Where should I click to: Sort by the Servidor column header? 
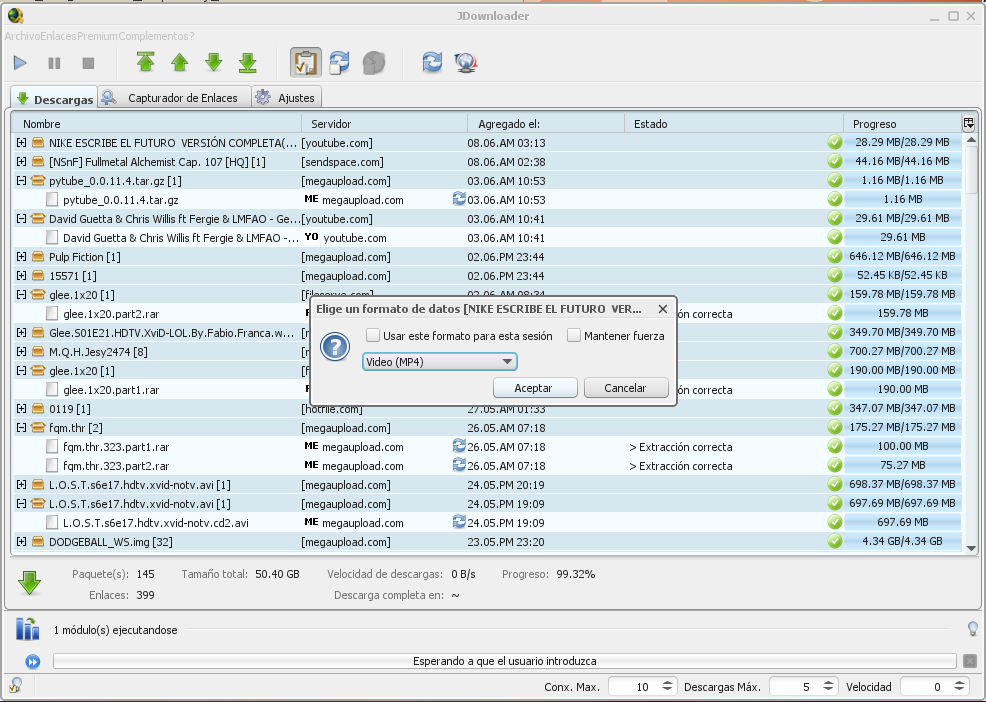pos(385,124)
